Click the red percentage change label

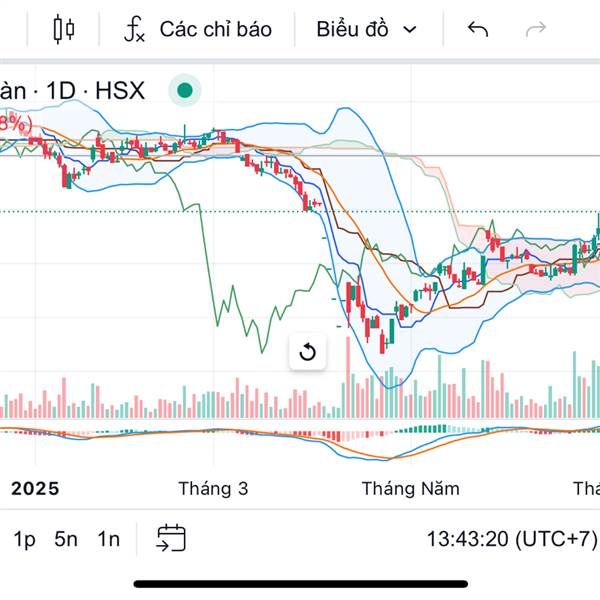pyautogui.click(x=15, y=124)
